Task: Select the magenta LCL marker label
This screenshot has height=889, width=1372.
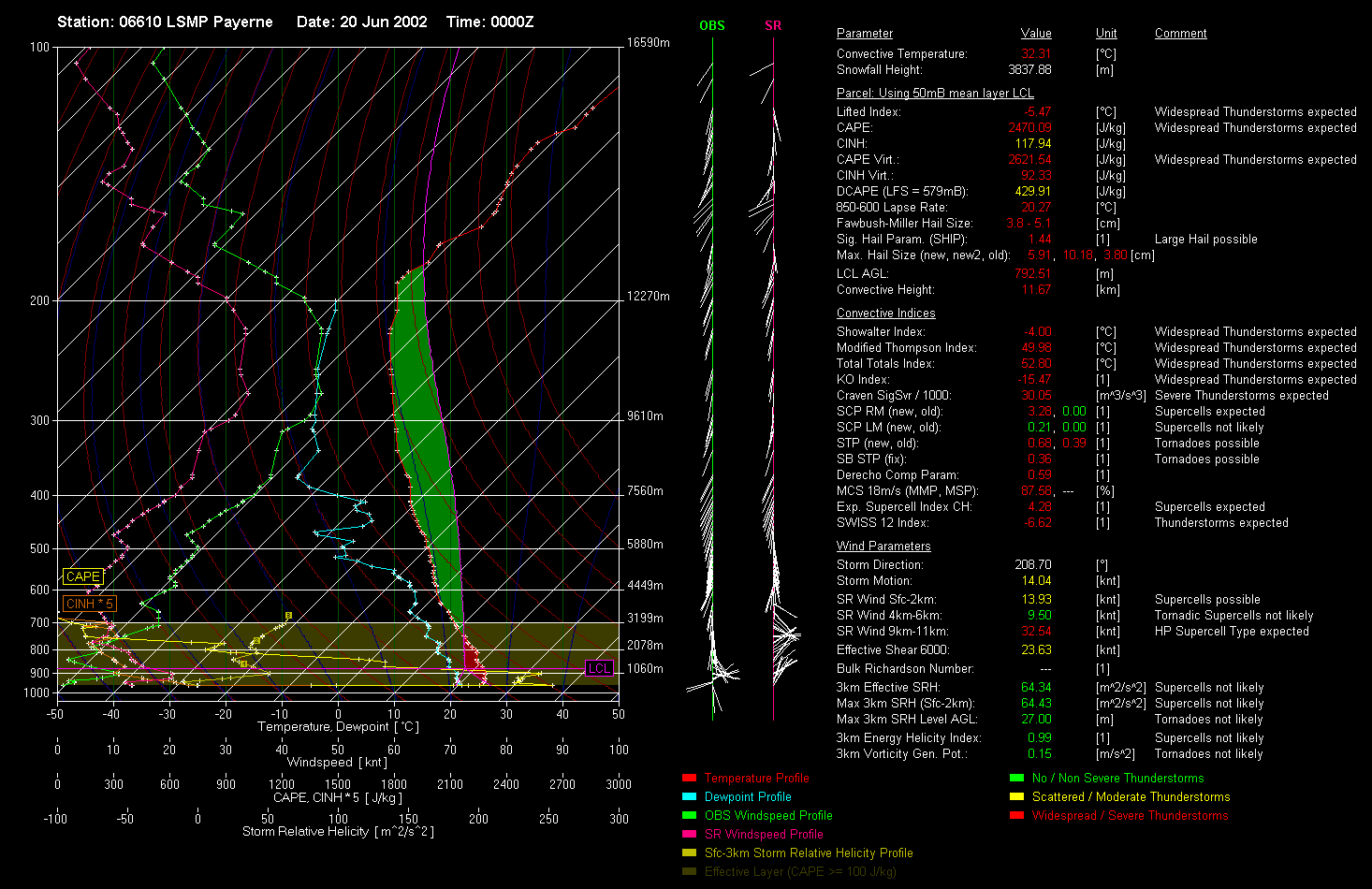Action: point(599,668)
